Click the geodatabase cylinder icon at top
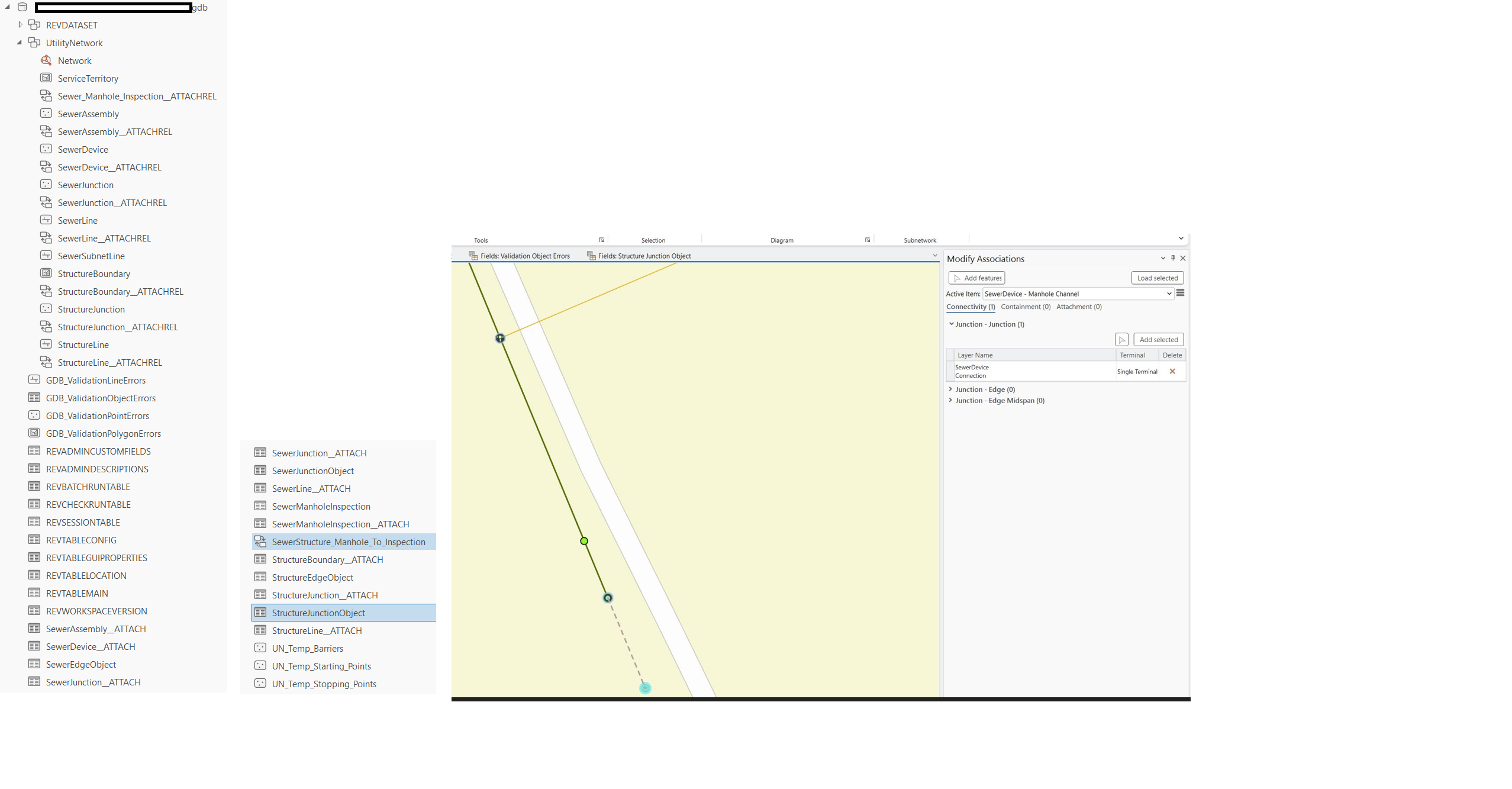Image resolution: width=1512 pixels, height=789 pixels. 22,7
